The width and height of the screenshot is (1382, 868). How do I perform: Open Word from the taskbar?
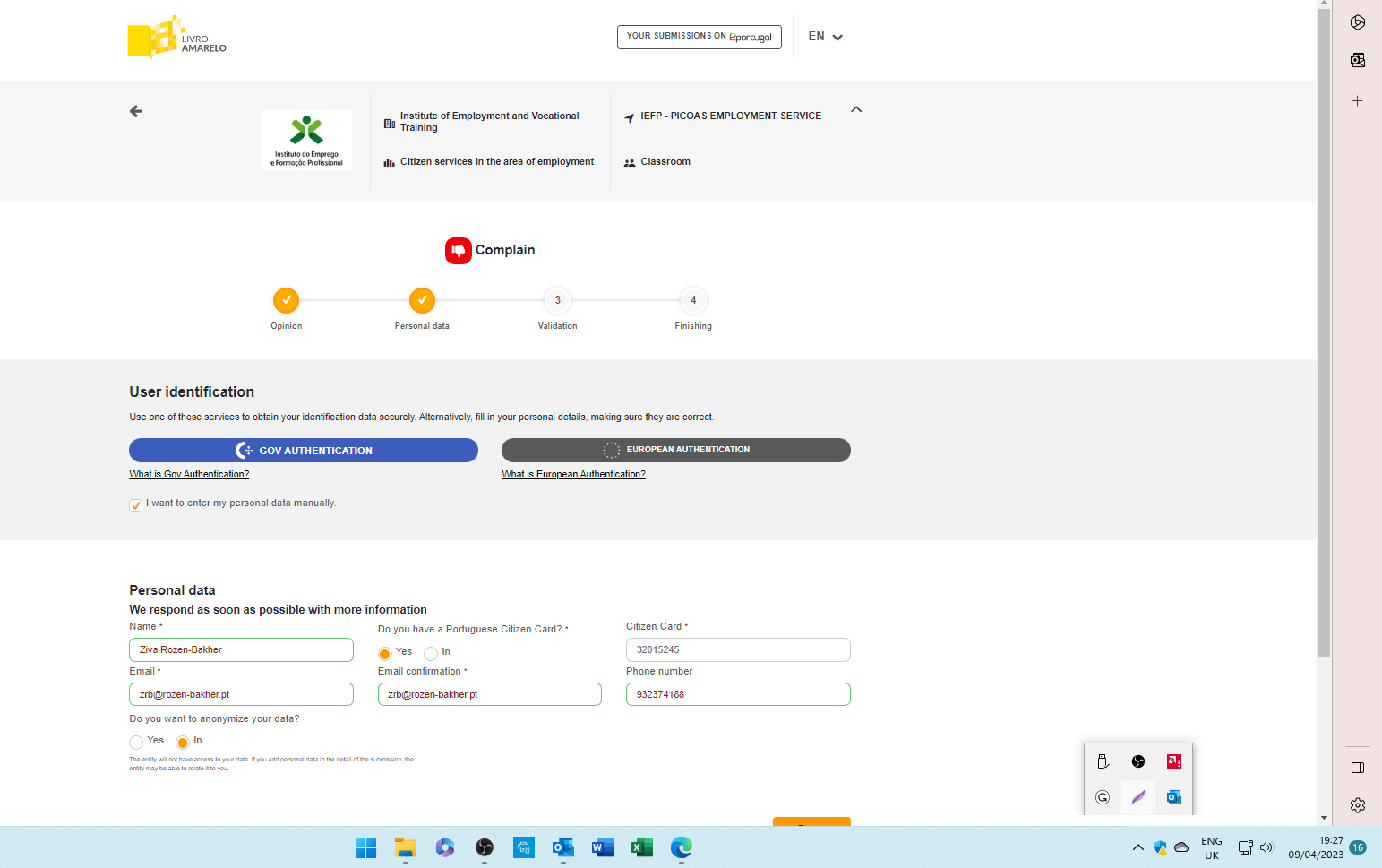(603, 847)
